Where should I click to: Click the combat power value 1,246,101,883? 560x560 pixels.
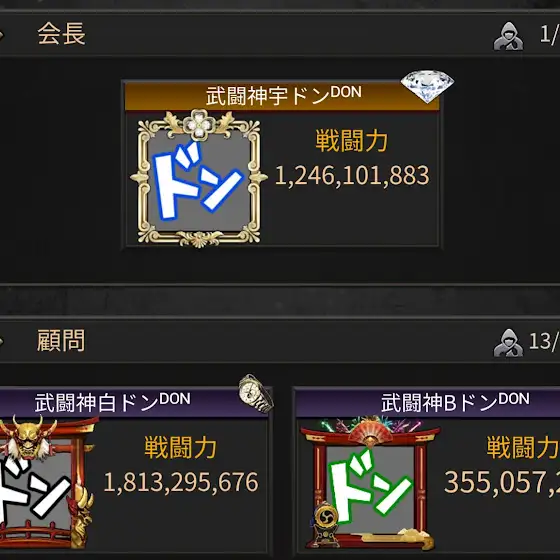352,176
